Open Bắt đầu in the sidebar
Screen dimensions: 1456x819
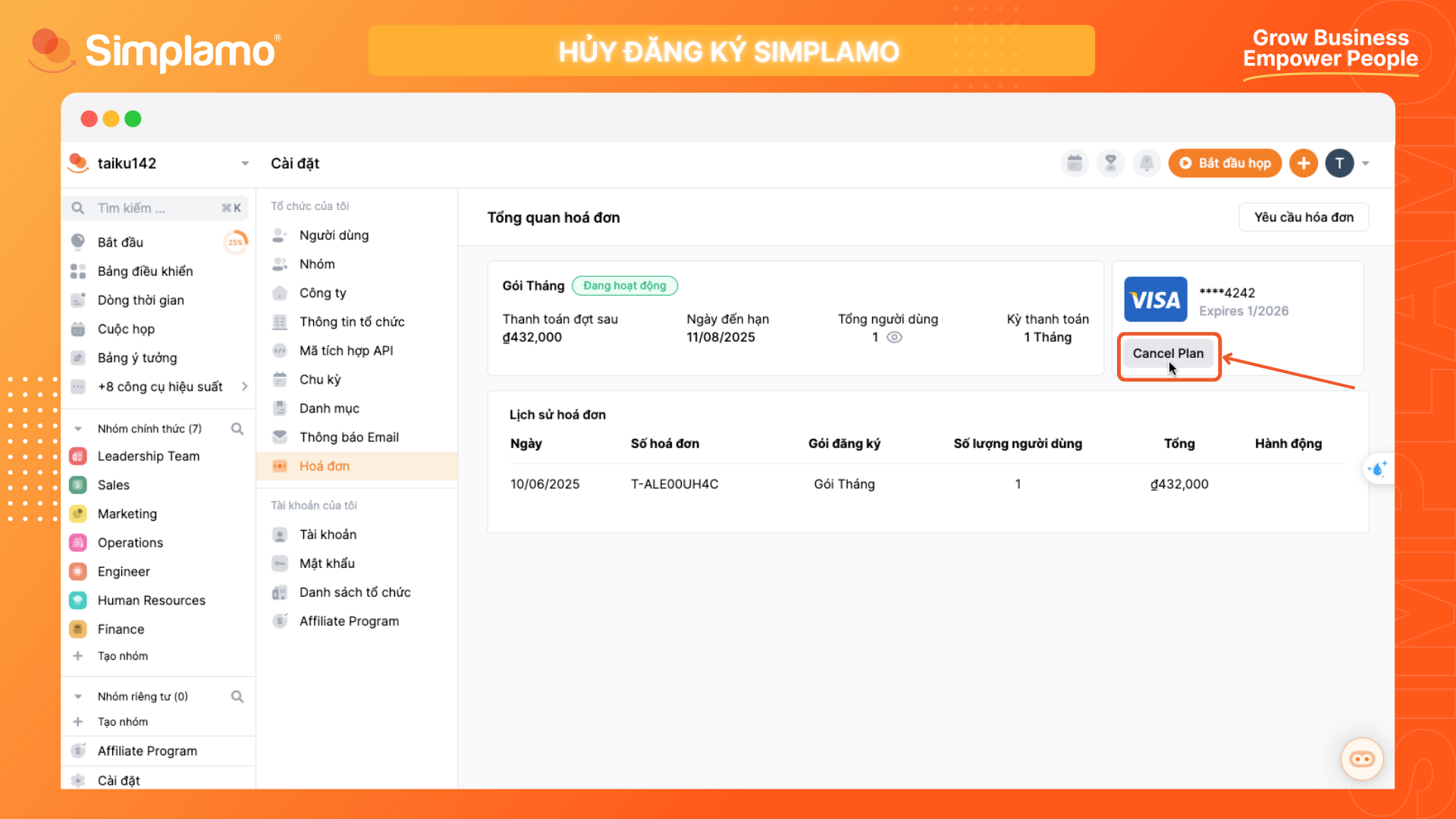pyautogui.click(x=121, y=242)
